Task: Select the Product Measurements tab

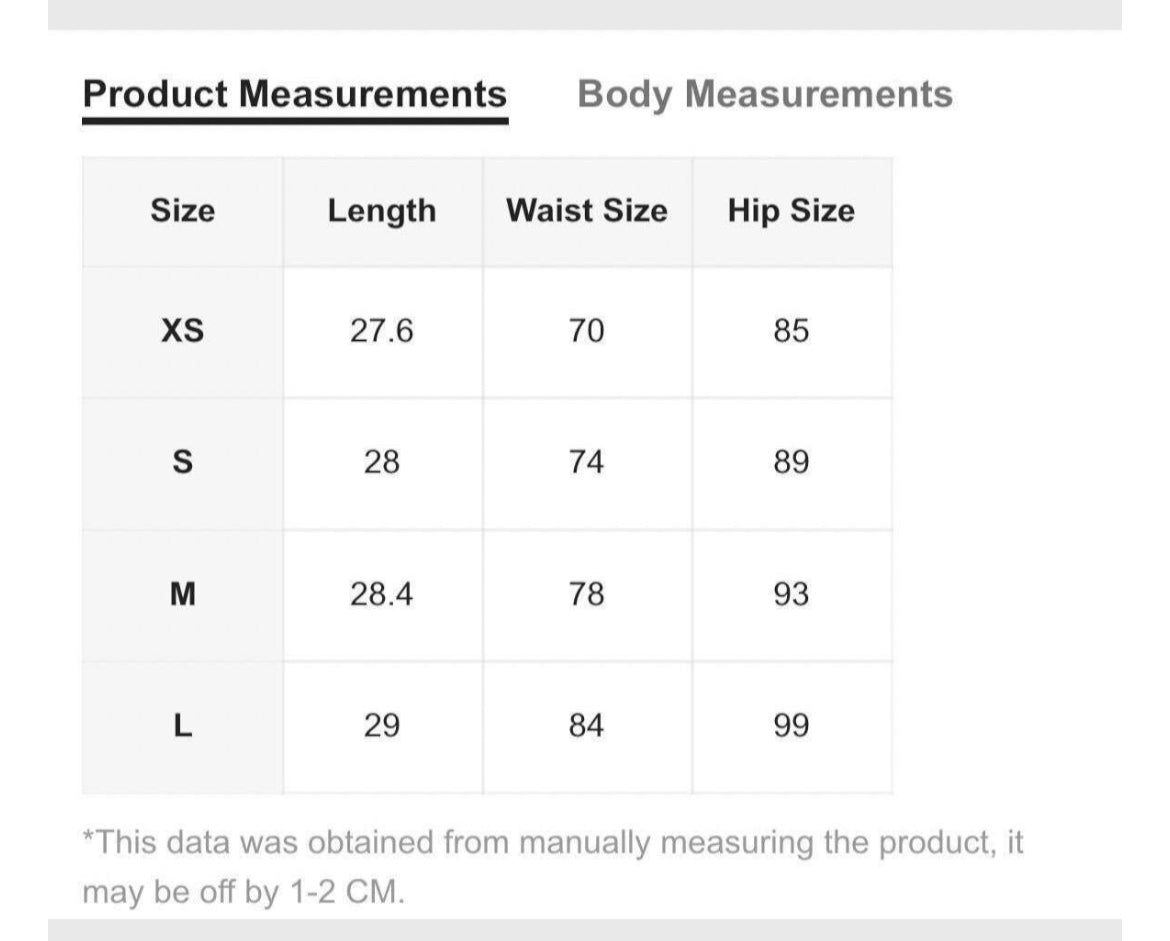Action: point(294,95)
